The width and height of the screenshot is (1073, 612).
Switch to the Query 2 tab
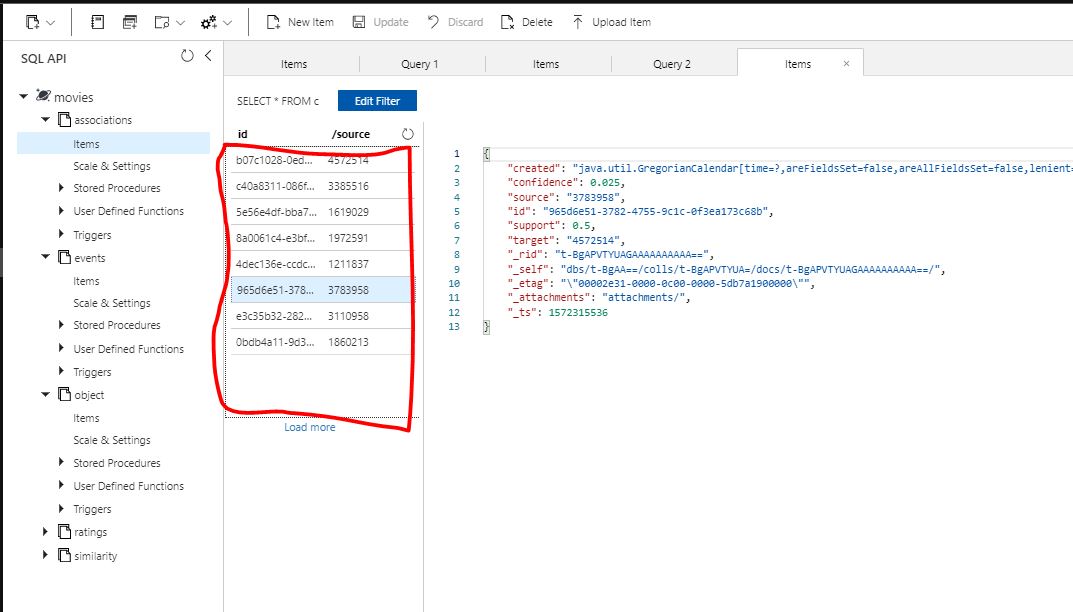point(672,62)
